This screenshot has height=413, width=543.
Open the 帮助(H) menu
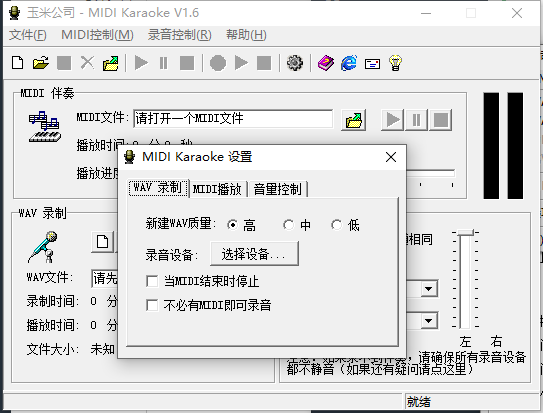[246, 35]
